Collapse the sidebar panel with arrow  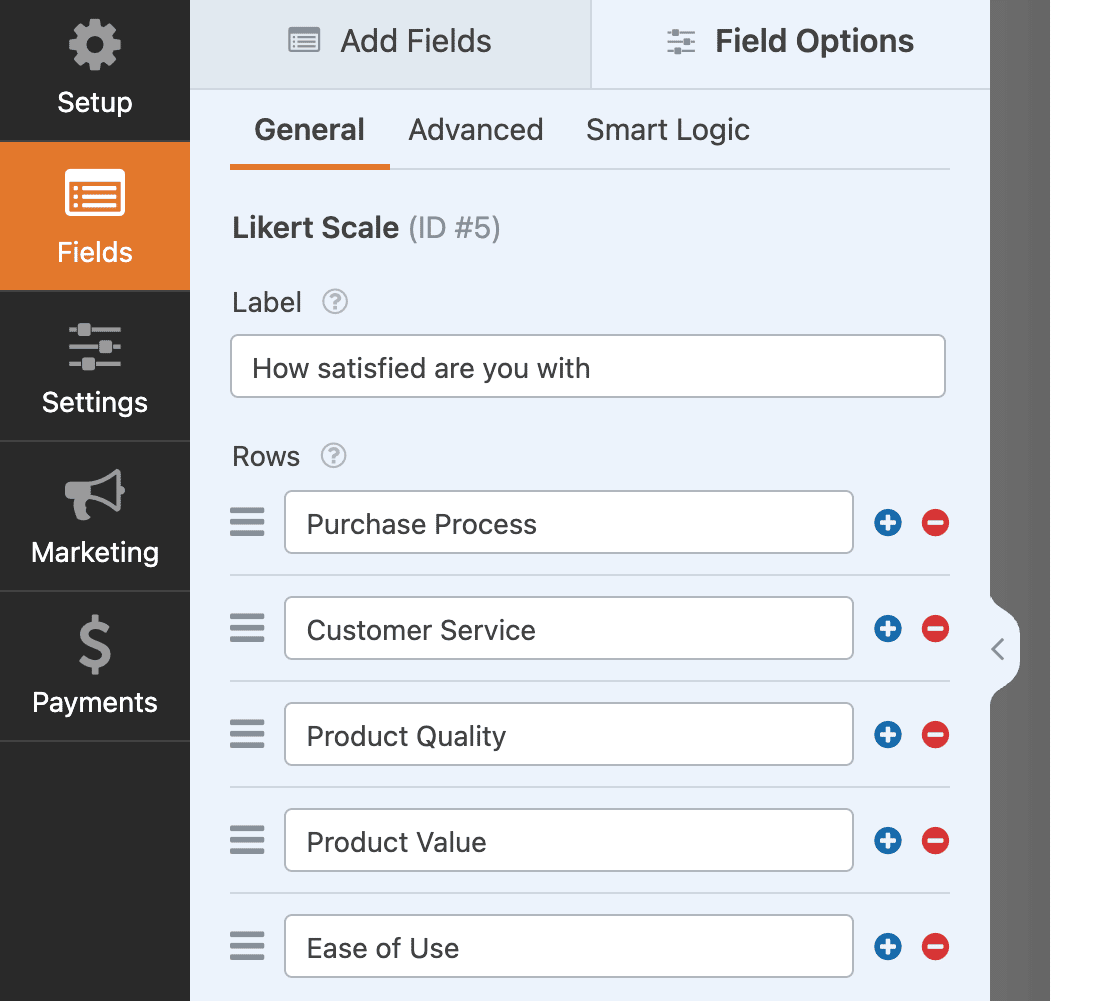click(998, 650)
